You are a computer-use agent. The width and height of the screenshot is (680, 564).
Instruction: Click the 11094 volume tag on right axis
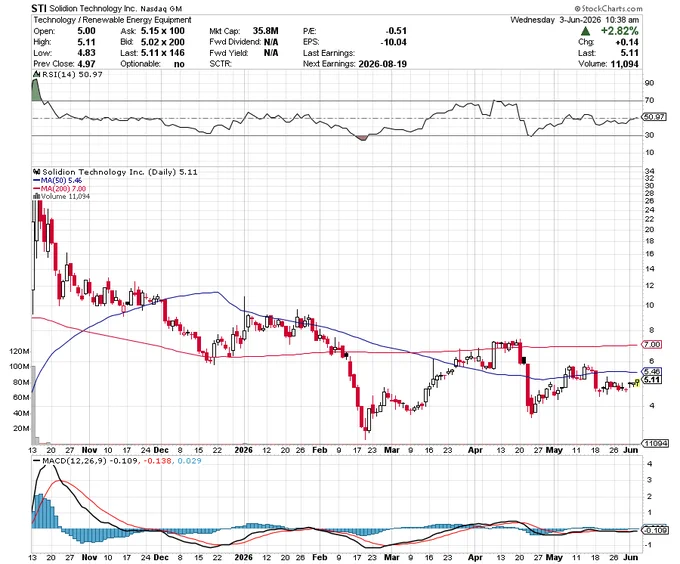(x=655, y=443)
